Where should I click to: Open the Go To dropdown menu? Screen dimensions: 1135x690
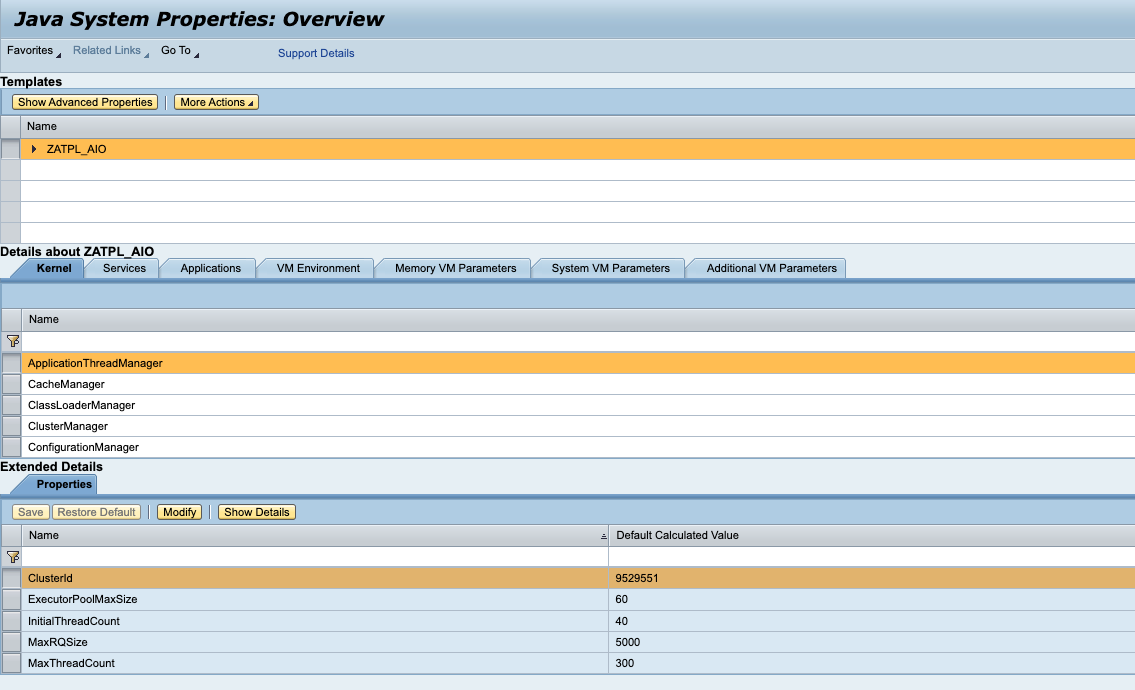[178, 50]
